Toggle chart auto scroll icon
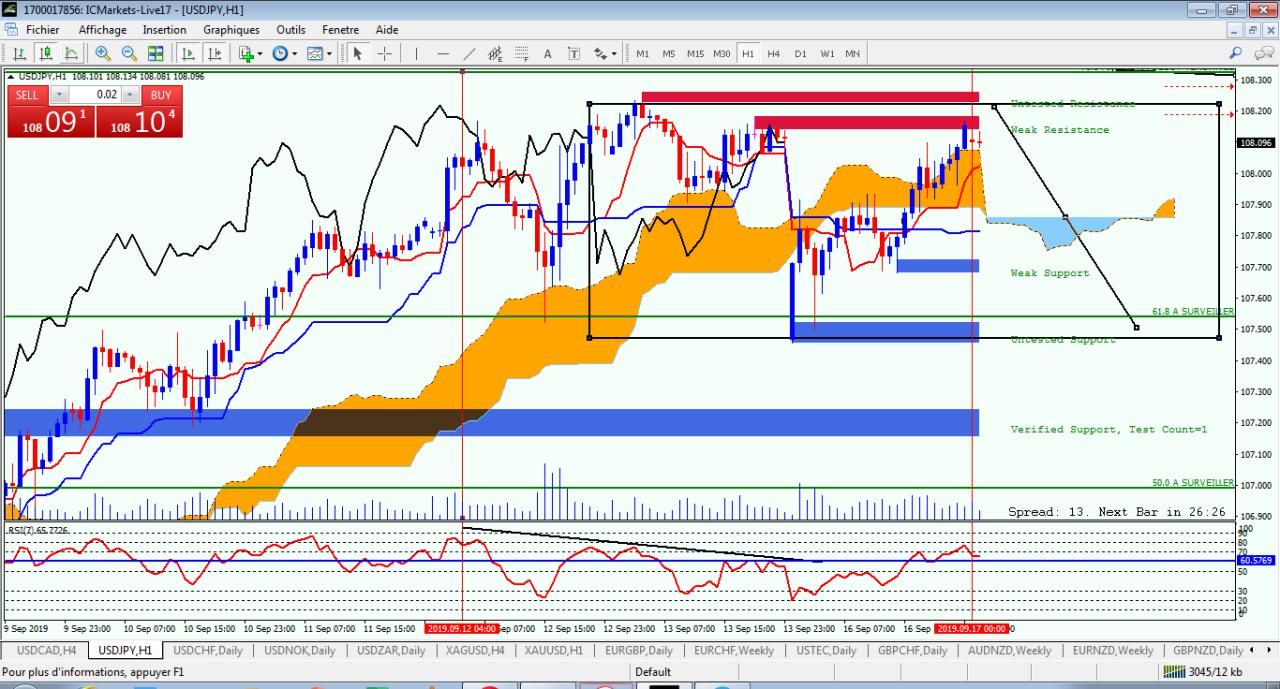1280x689 pixels. click(x=187, y=53)
